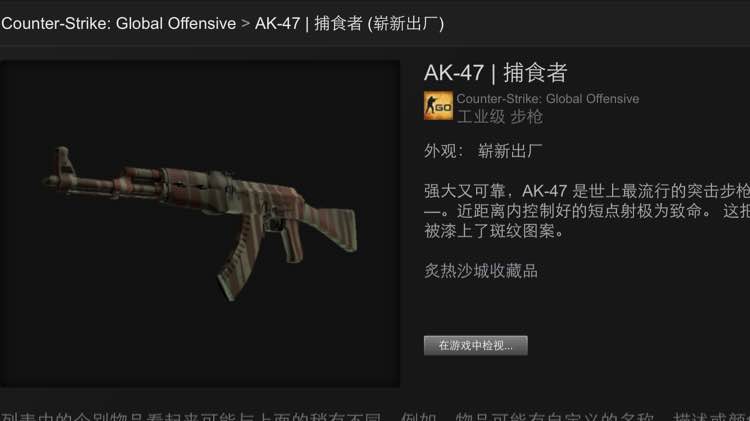Click the AK-47 rifle preview image
750x421 pixels.
point(200,223)
